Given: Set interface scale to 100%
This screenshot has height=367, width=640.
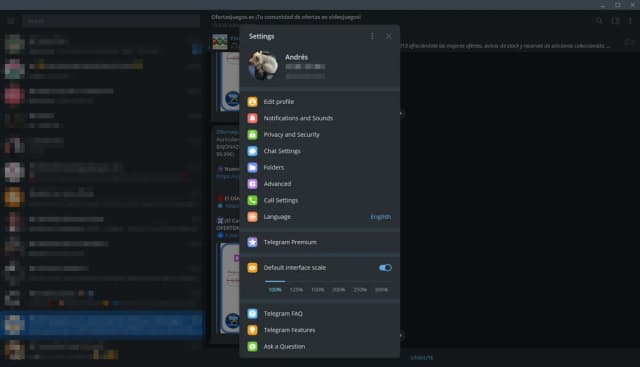Looking at the screenshot, I should pos(275,290).
